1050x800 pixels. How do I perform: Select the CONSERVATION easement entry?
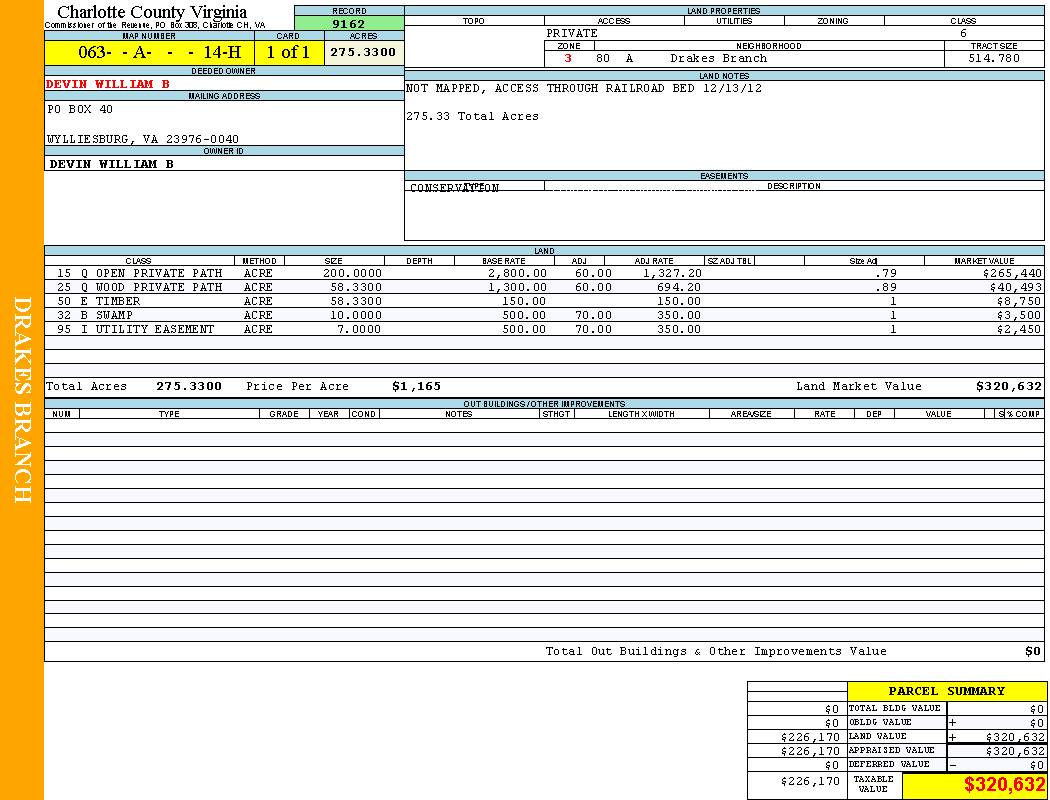click(454, 188)
